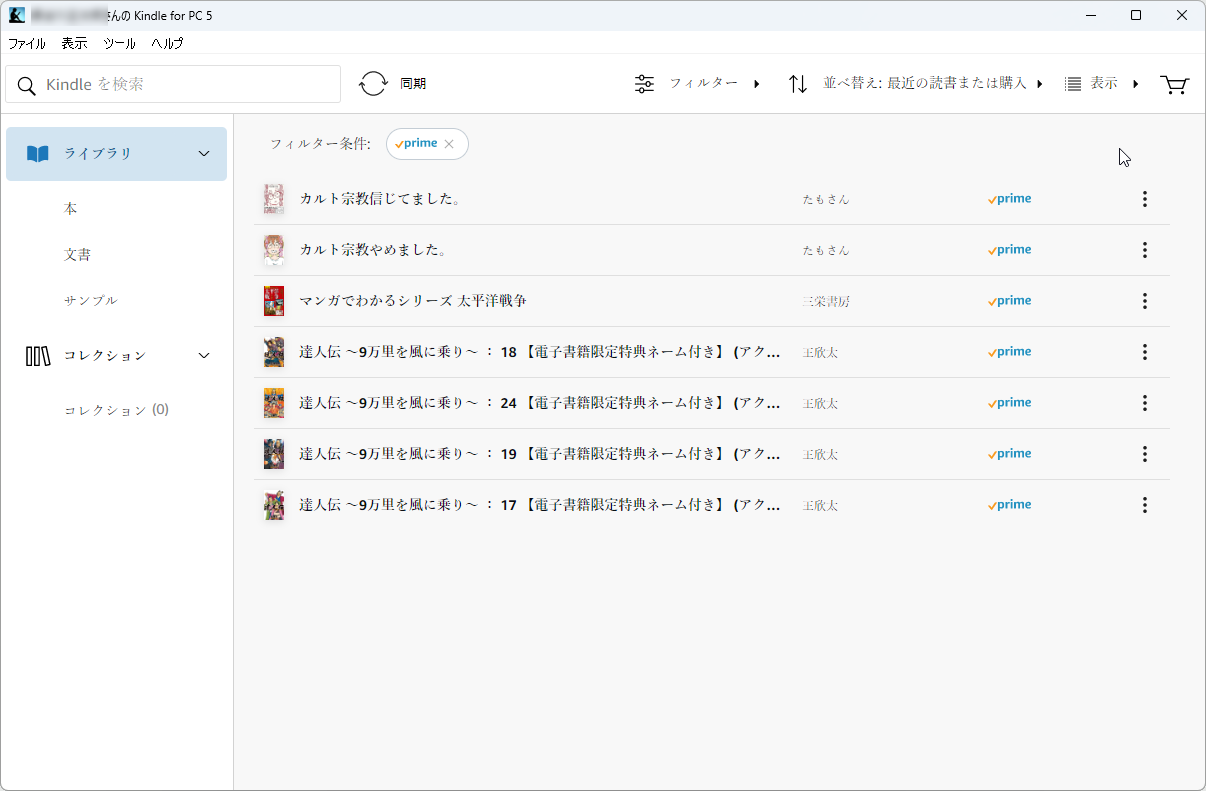The width and height of the screenshot is (1206, 791).
Task: Collapse the コレクション section chevron
Action: pos(203,354)
